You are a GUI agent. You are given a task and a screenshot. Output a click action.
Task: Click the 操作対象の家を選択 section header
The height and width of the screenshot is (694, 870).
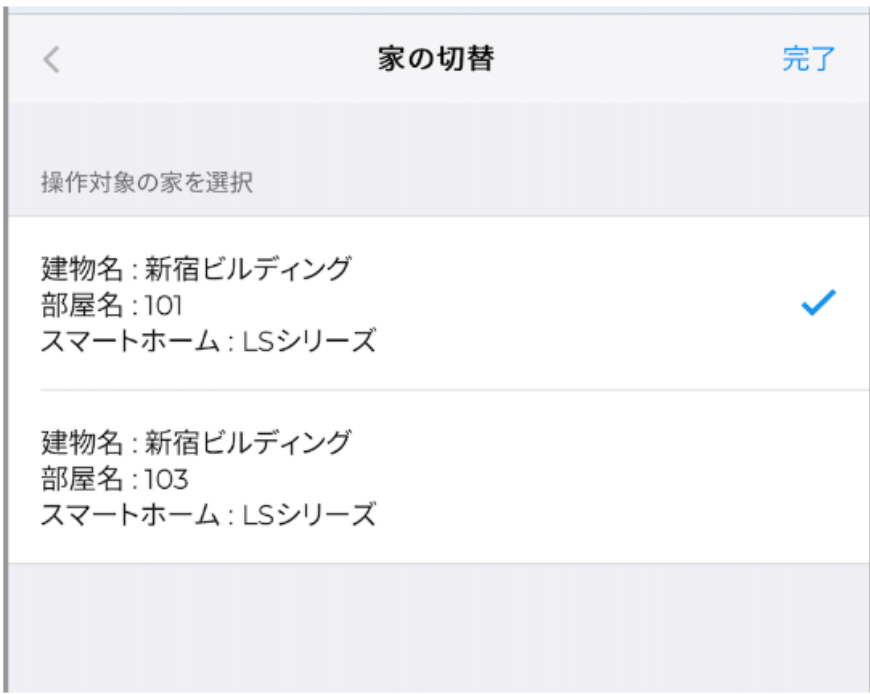146,183
